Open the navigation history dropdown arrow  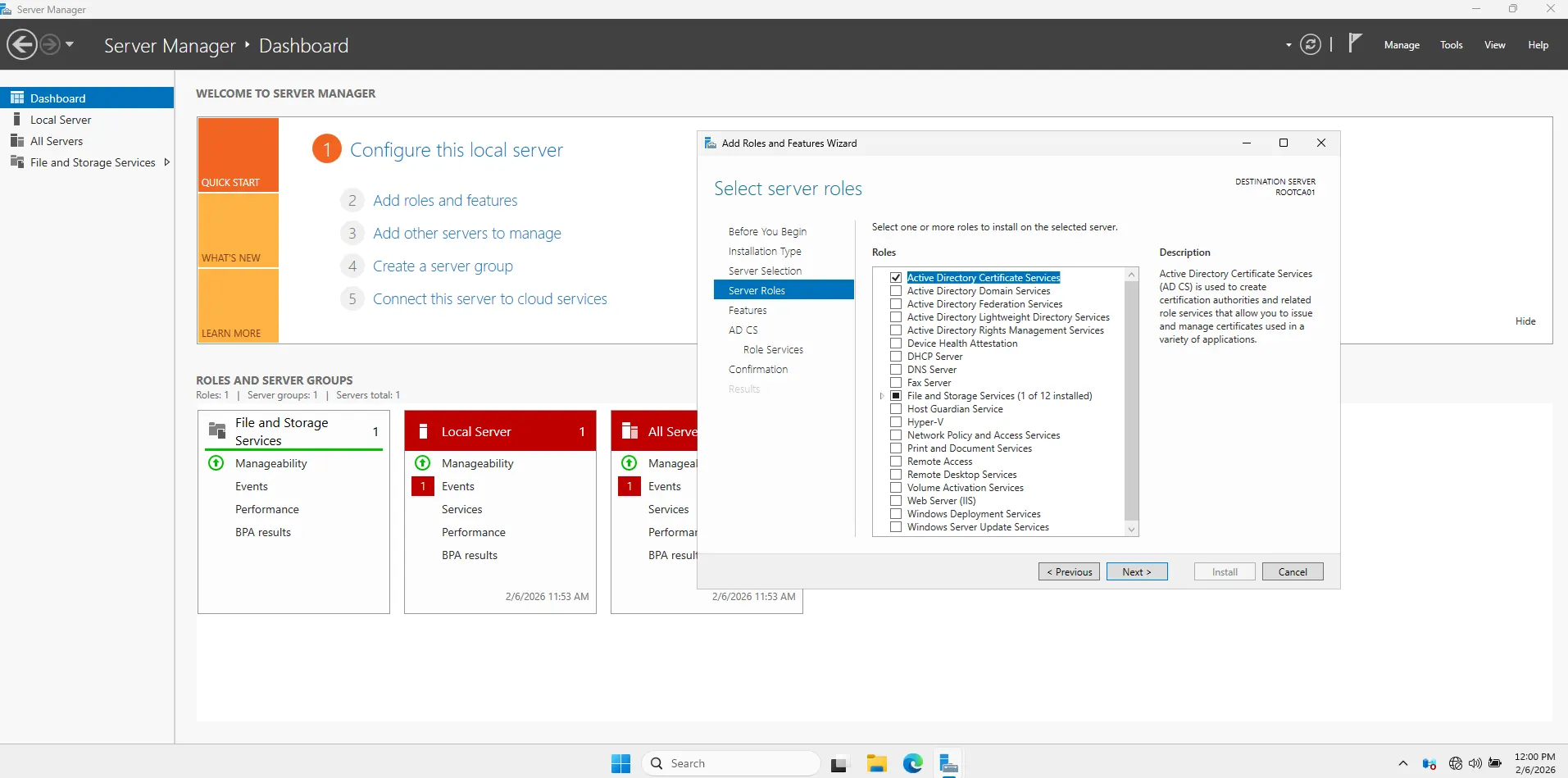coord(70,44)
